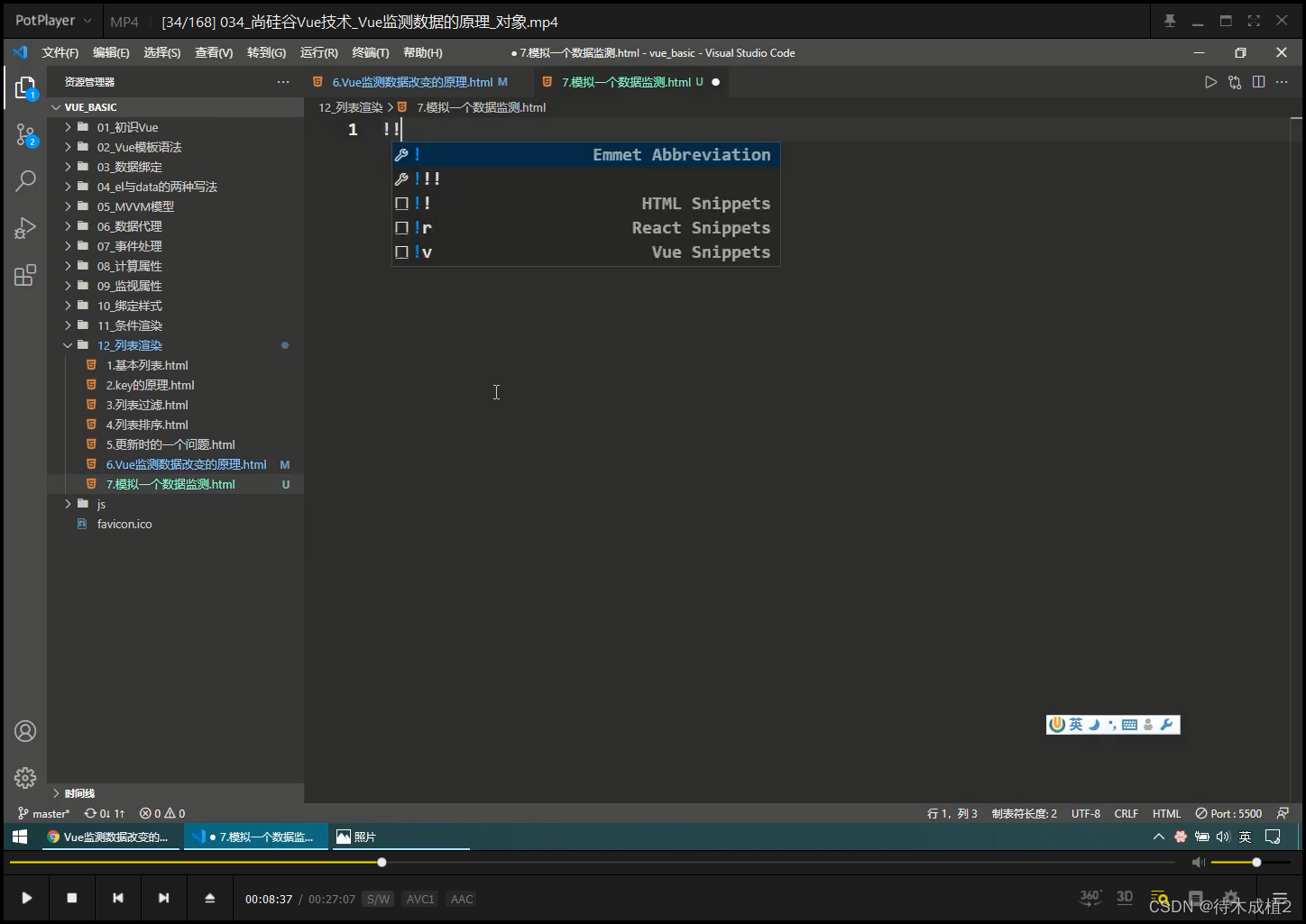
Task: Open editor more actions ellipsis
Action: point(1282,82)
